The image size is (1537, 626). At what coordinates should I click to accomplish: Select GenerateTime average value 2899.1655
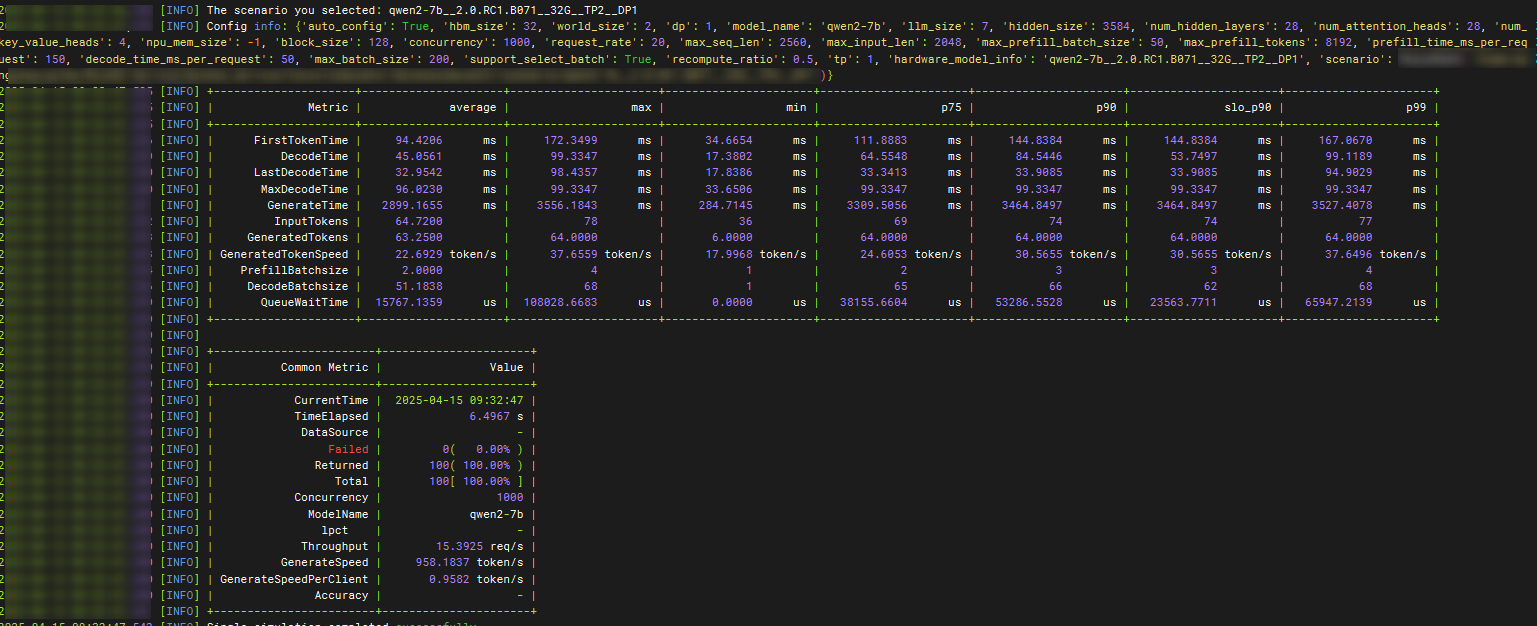point(412,205)
